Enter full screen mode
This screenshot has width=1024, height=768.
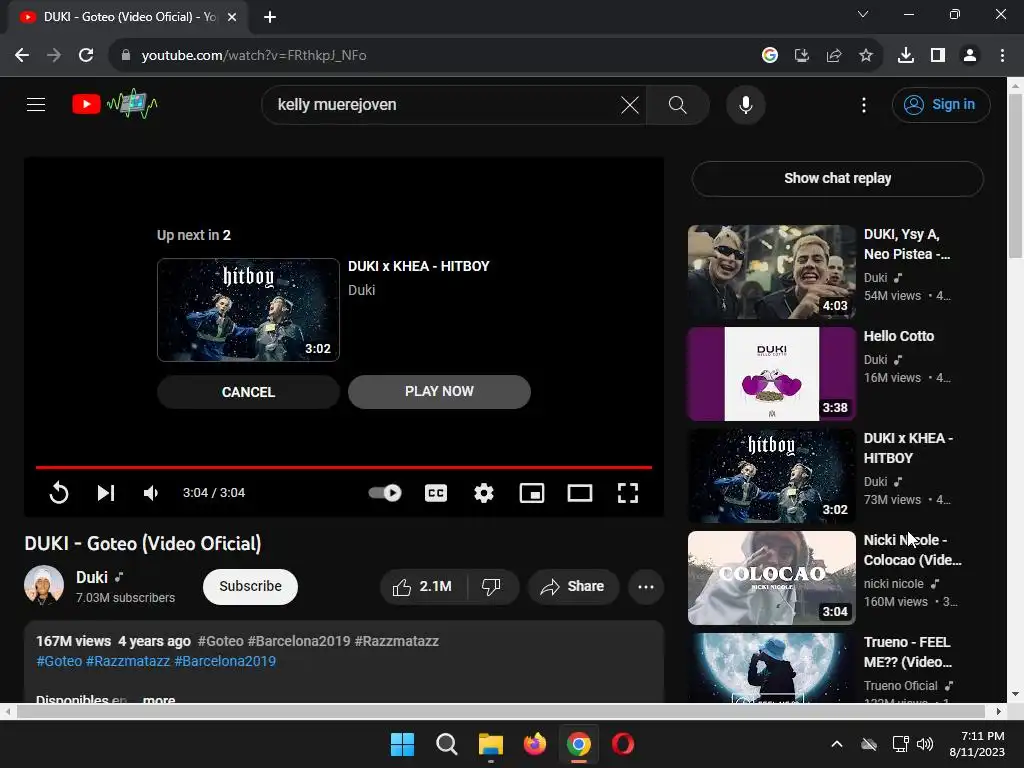(628, 492)
